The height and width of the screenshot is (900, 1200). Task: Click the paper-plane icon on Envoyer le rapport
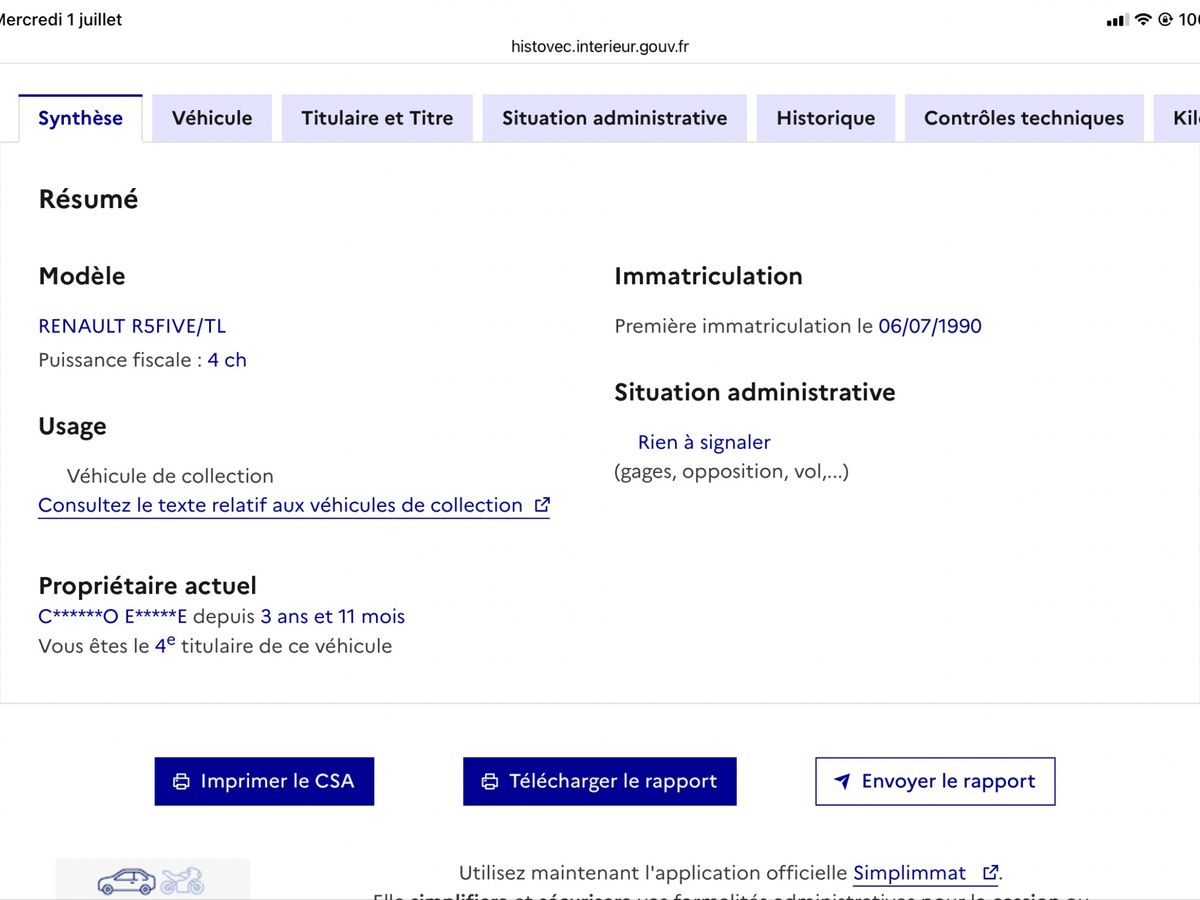pyautogui.click(x=842, y=782)
